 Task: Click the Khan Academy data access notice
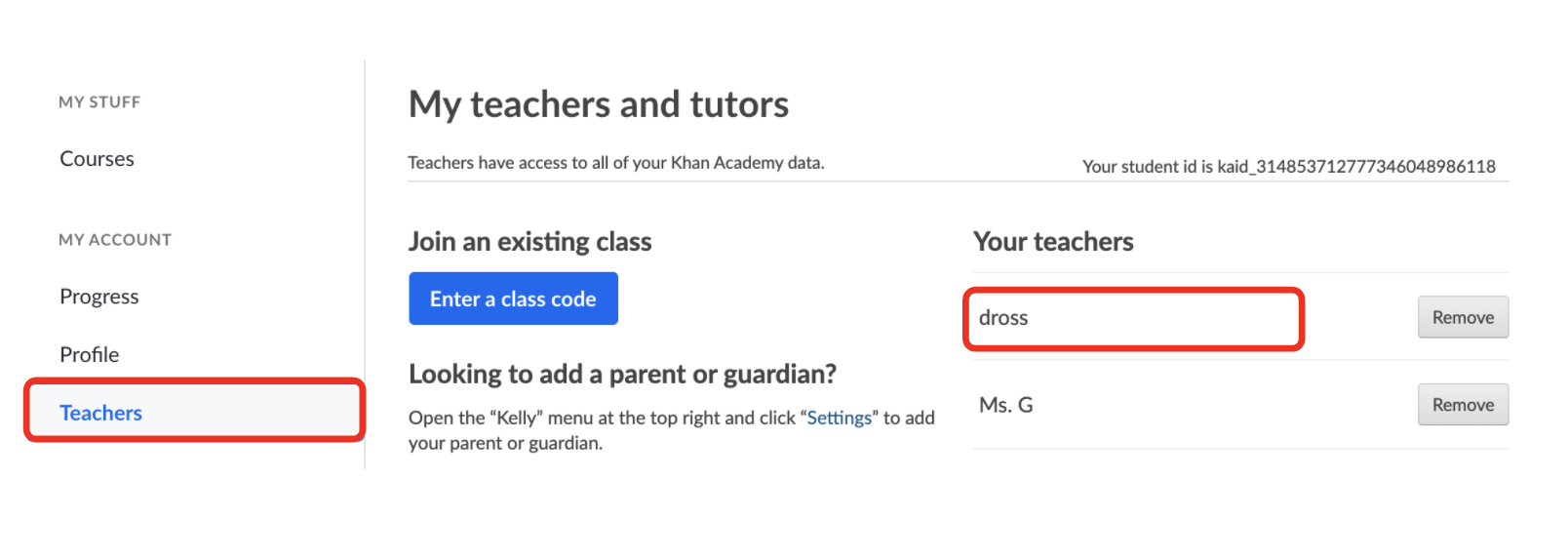[x=615, y=163]
